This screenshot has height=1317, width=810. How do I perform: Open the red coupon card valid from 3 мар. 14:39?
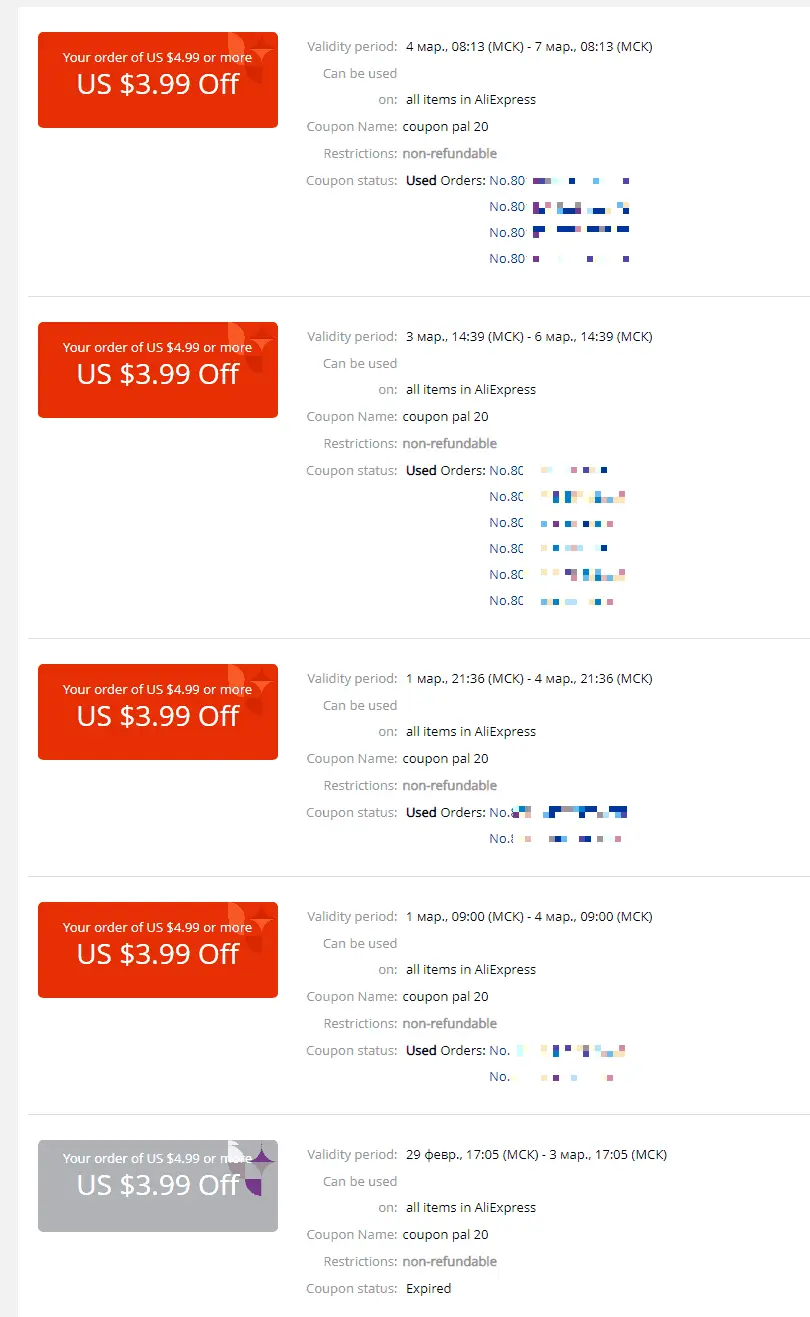coord(158,370)
